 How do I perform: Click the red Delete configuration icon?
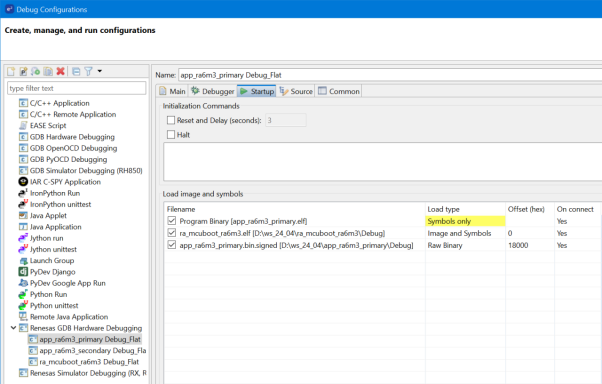pos(60,71)
